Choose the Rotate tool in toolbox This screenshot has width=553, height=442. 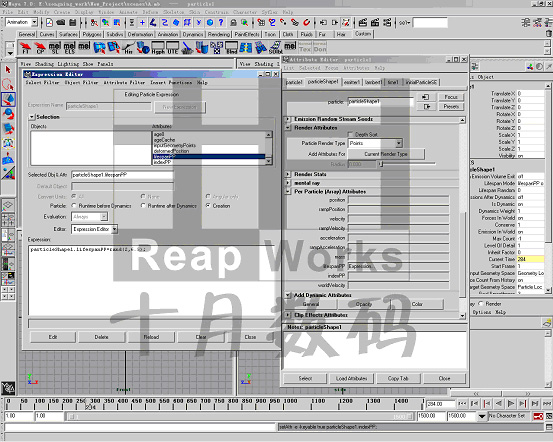coord(8,114)
